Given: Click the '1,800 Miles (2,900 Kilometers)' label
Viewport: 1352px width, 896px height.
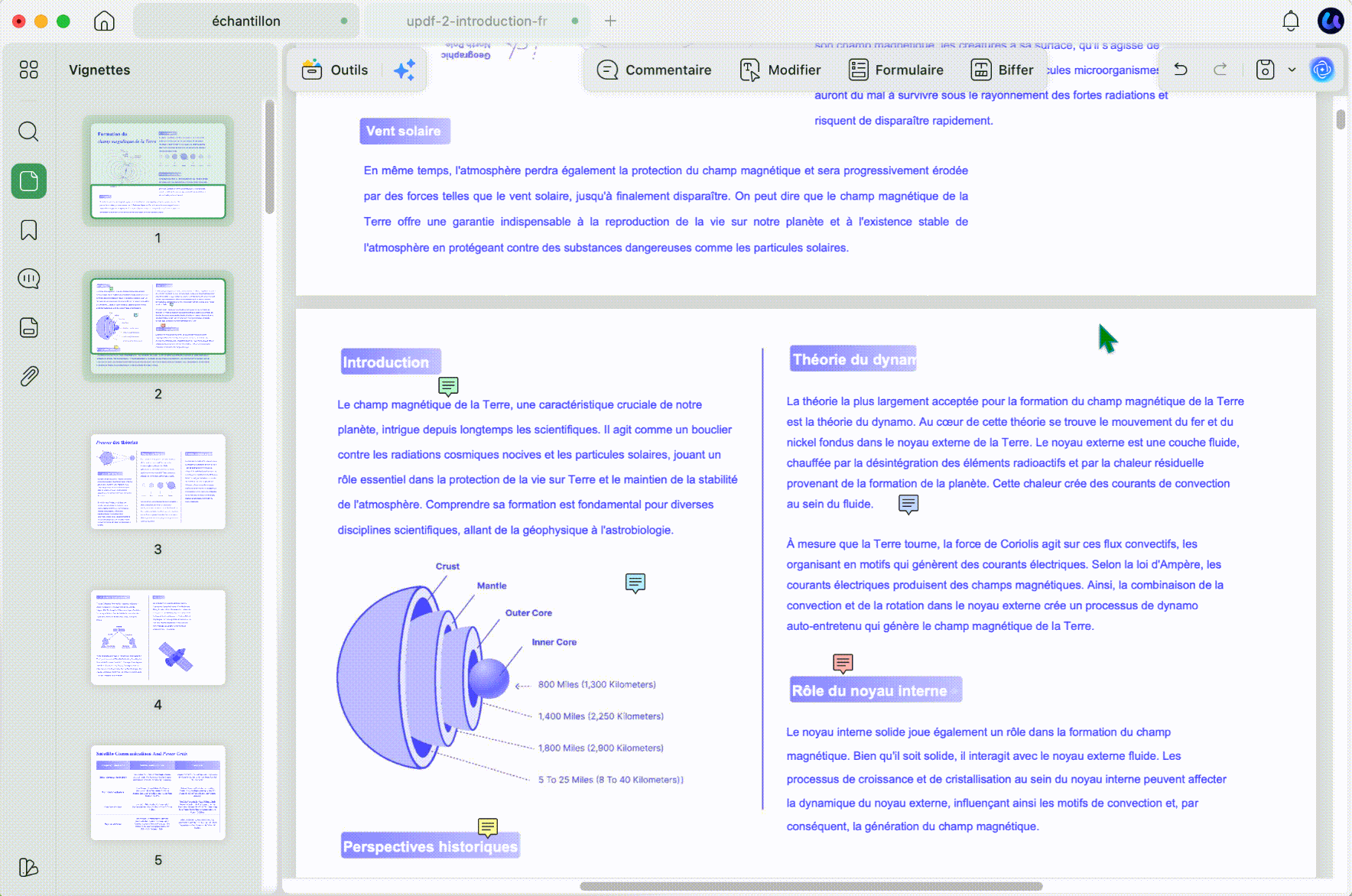Looking at the screenshot, I should pos(601,748).
